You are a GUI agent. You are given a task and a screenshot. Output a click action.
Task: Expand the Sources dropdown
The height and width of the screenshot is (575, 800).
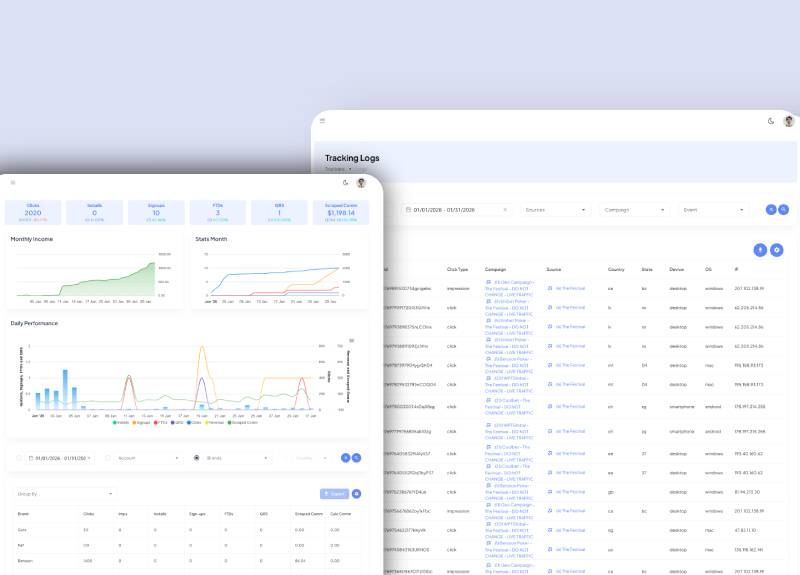(556, 210)
